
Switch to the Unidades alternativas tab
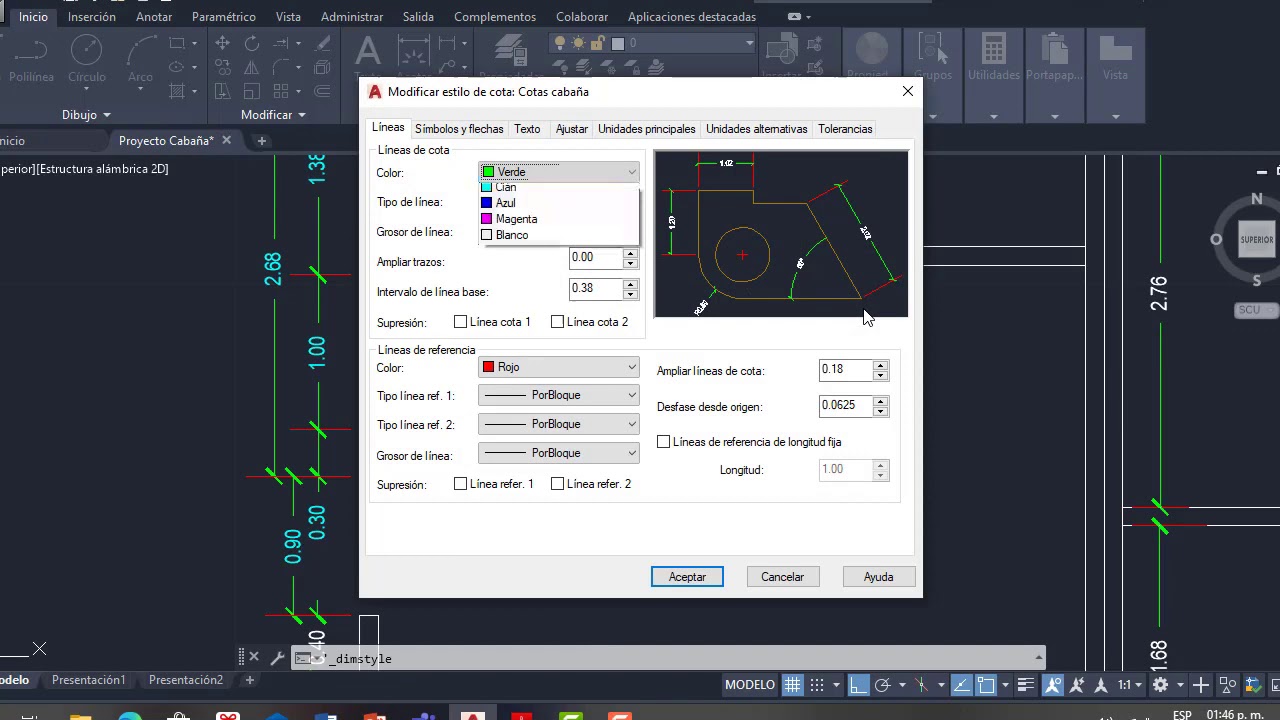(756, 129)
